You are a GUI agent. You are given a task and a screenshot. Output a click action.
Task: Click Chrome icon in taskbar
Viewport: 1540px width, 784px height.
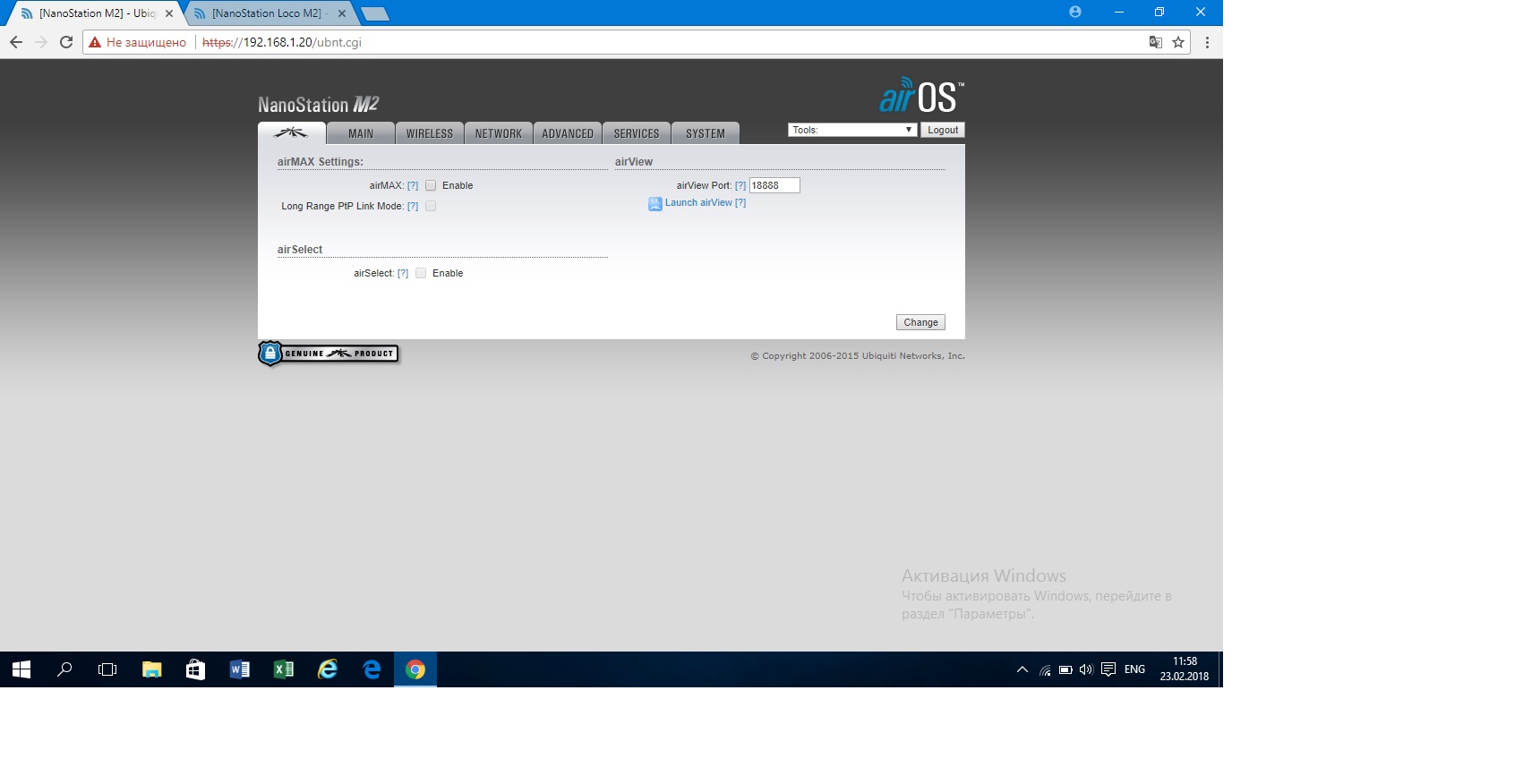(x=415, y=669)
